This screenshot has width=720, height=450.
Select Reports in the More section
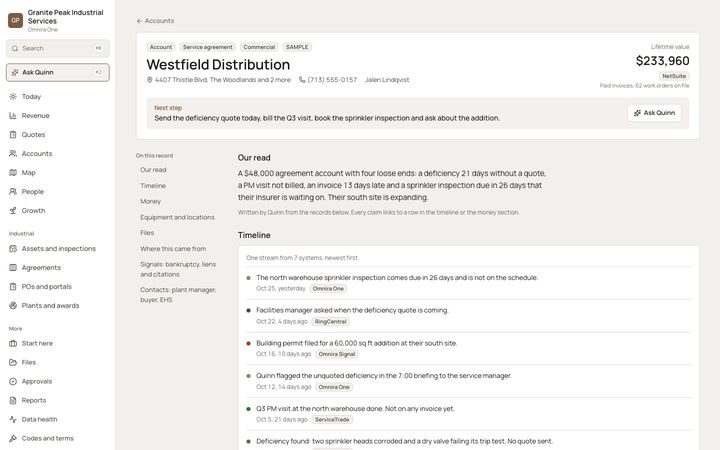[x=58, y=400]
